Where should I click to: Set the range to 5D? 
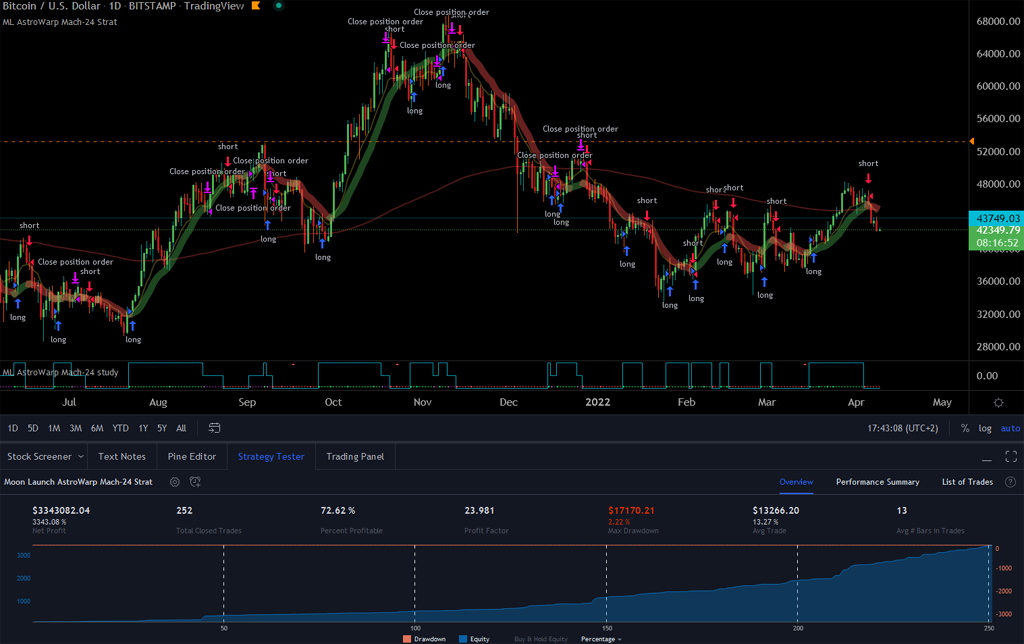tap(33, 428)
